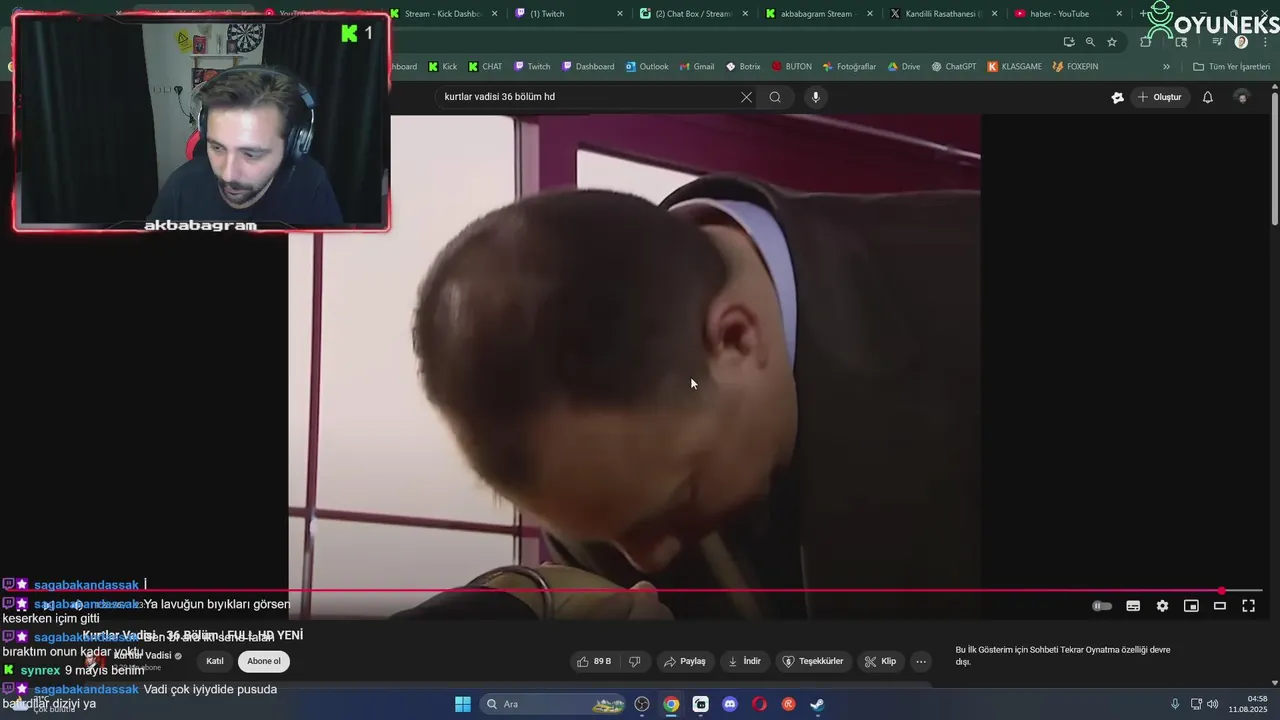This screenshot has width=1280, height=720.
Task: Dislike the video
Action: point(634,661)
